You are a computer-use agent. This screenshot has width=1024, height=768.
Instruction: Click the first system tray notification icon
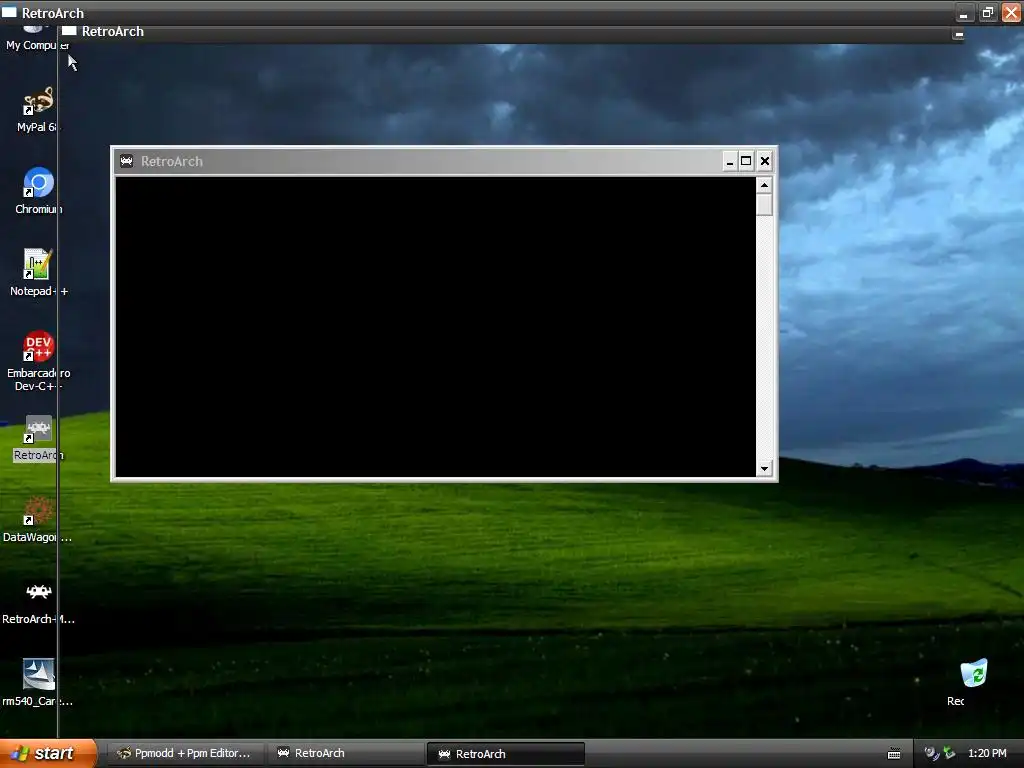pyautogui.click(x=931, y=753)
